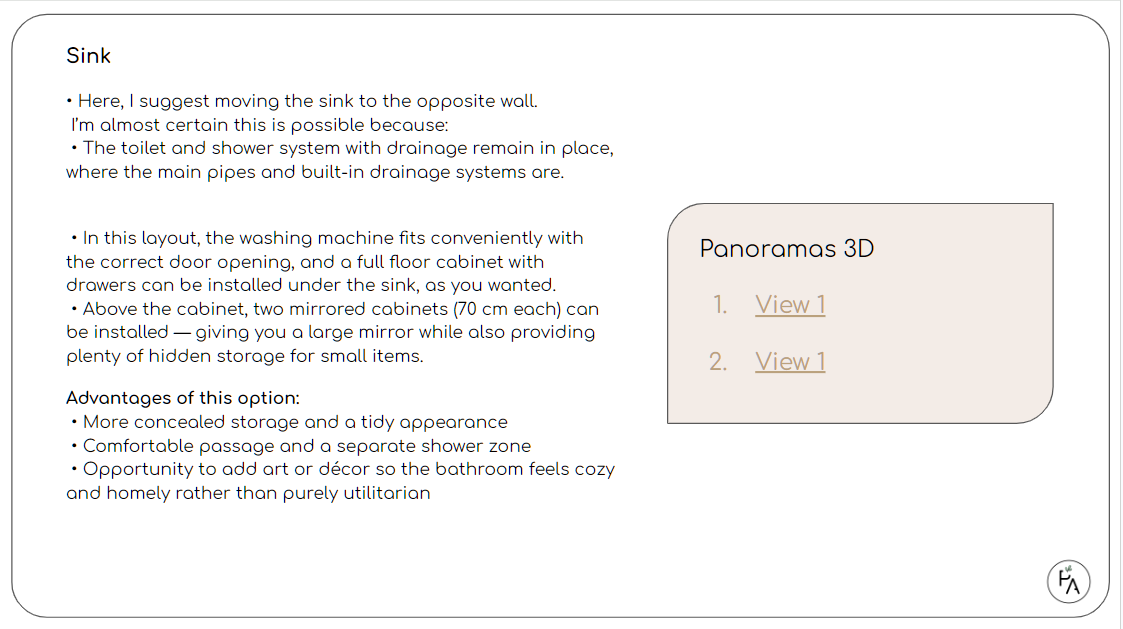Viewport: 1123px width, 629px height.
Task: Click the bullet 'Comfortable passage and a separate shower zone'
Action: click(306, 446)
